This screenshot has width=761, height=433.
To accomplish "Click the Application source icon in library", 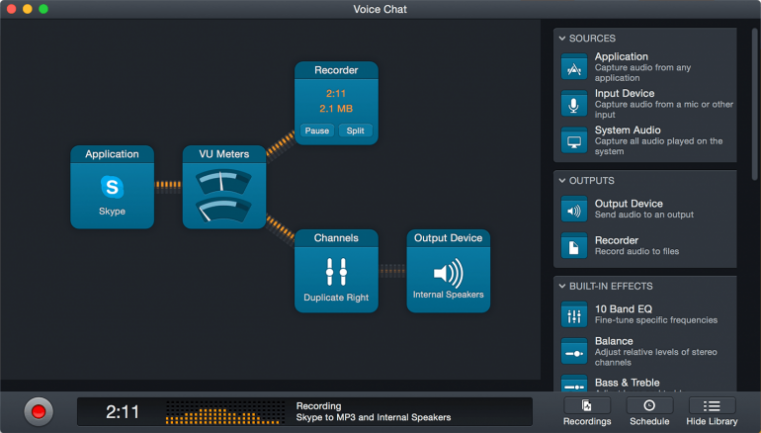I will pyautogui.click(x=574, y=67).
